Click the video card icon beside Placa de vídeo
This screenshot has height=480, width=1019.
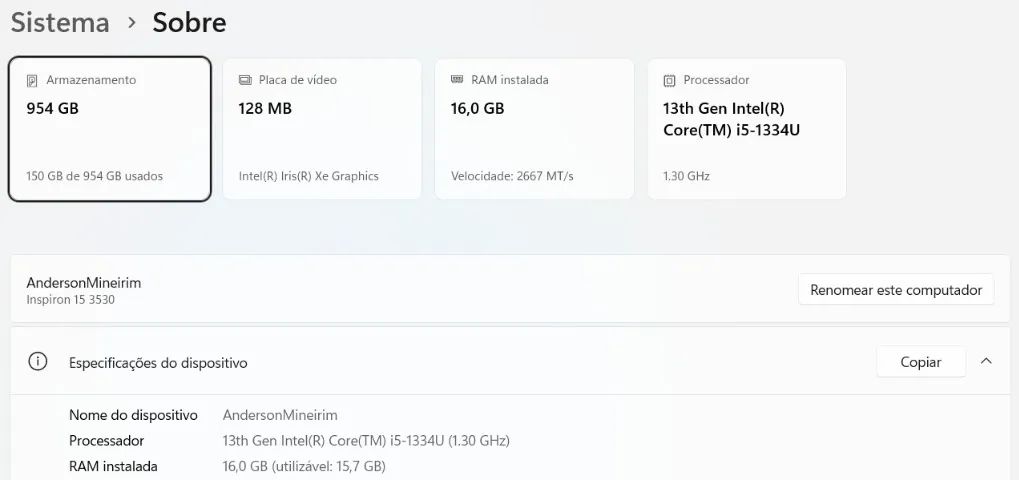[x=245, y=80]
